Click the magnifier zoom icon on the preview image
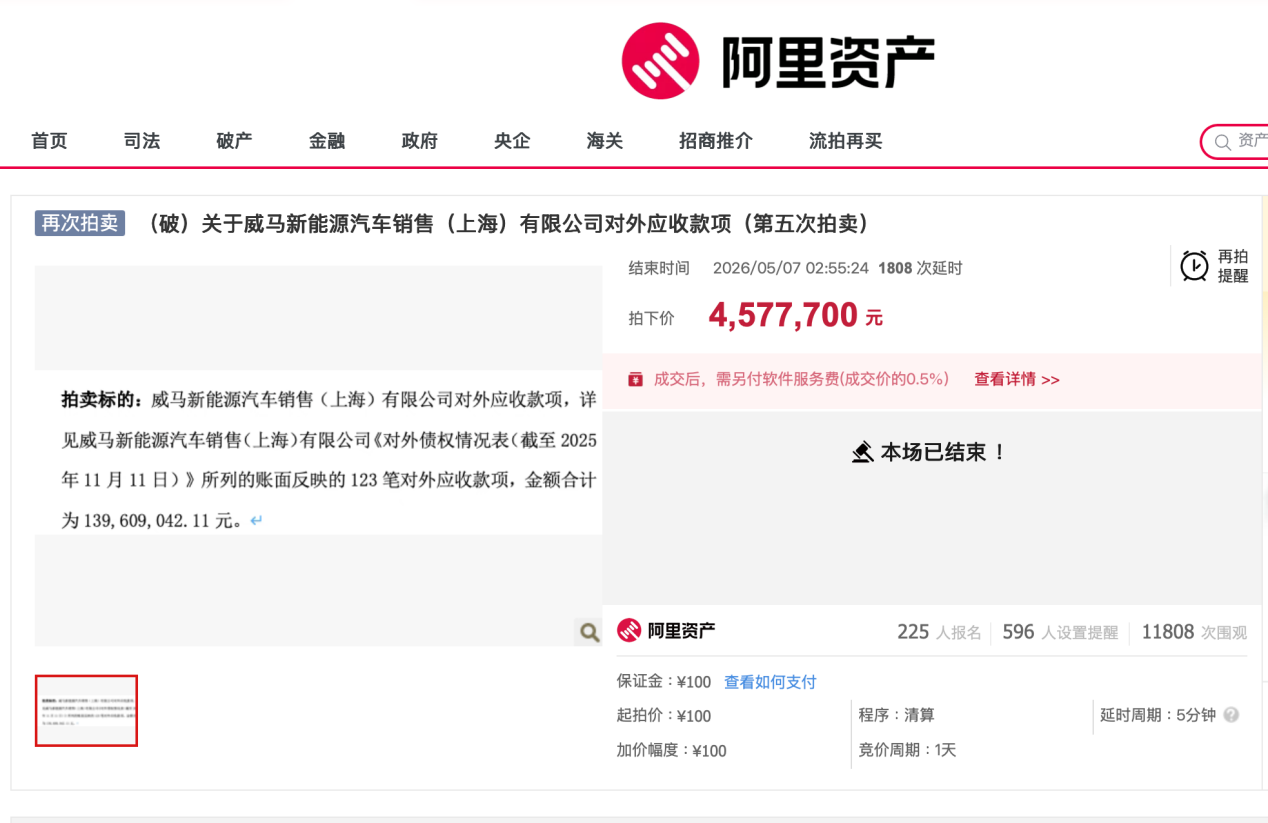The height and width of the screenshot is (823, 1268). point(589,632)
